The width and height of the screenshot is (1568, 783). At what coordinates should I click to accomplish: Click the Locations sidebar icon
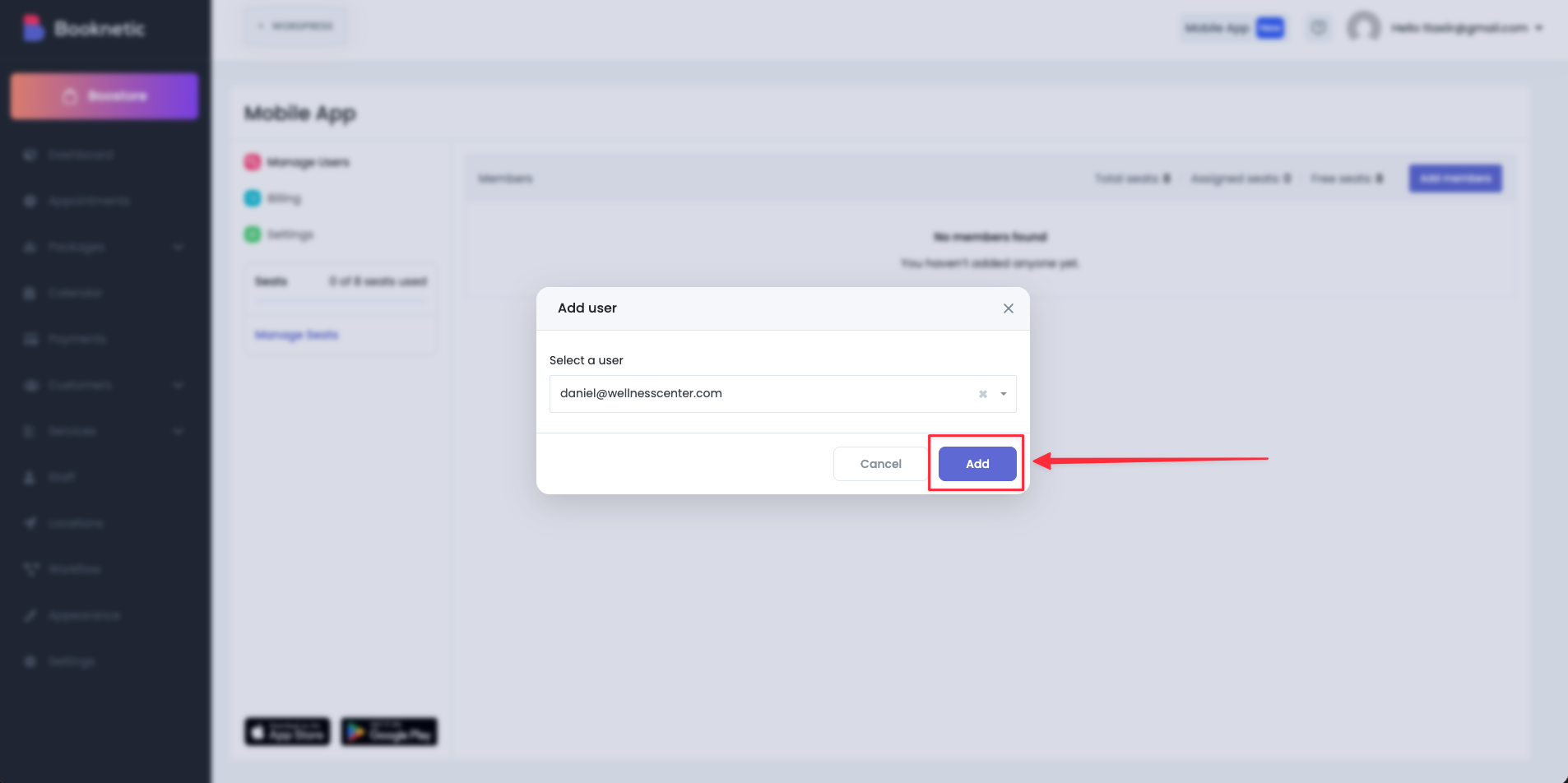click(x=30, y=523)
